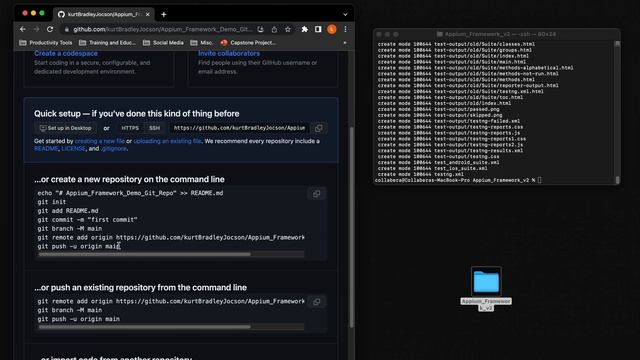Viewport: 640px width, 360px height.
Task: Click the github.com address bar
Action: coord(162,29)
